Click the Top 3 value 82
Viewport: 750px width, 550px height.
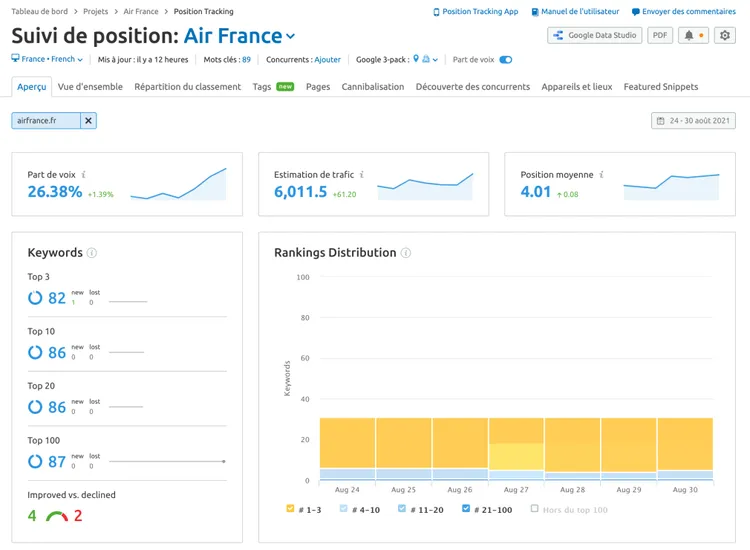[x=57, y=298]
